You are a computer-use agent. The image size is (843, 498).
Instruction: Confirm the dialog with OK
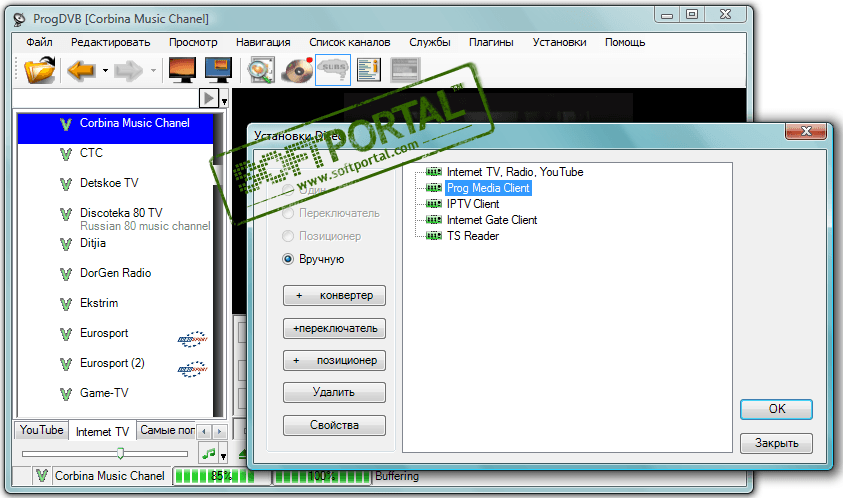pyautogui.click(x=776, y=409)
